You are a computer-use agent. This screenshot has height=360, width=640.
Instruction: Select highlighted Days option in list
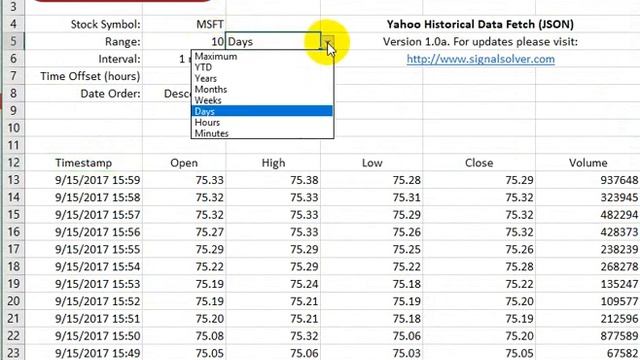pos(262,111)
